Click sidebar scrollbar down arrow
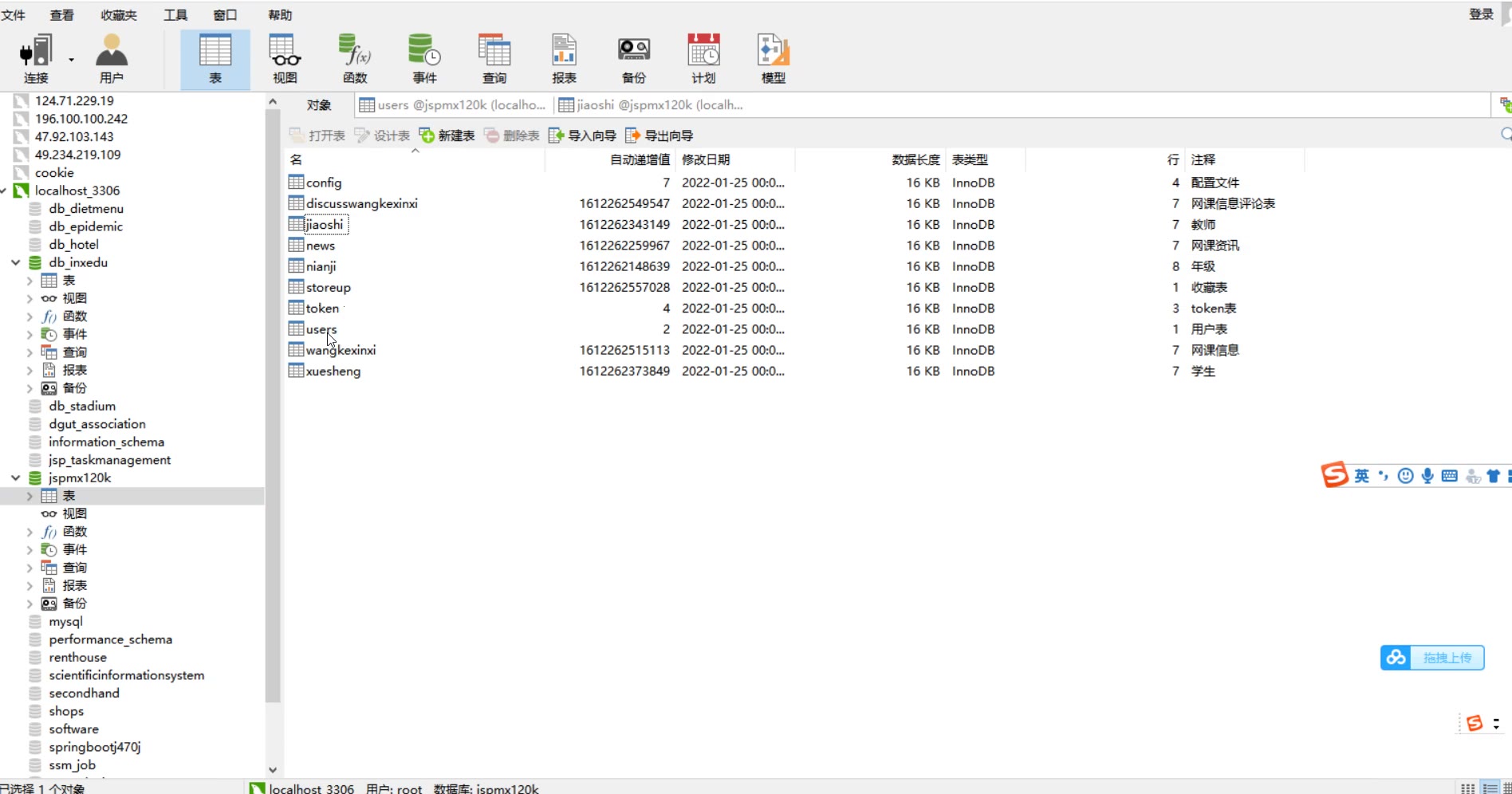The image size is (1512, 794). [x=273, y=770]
